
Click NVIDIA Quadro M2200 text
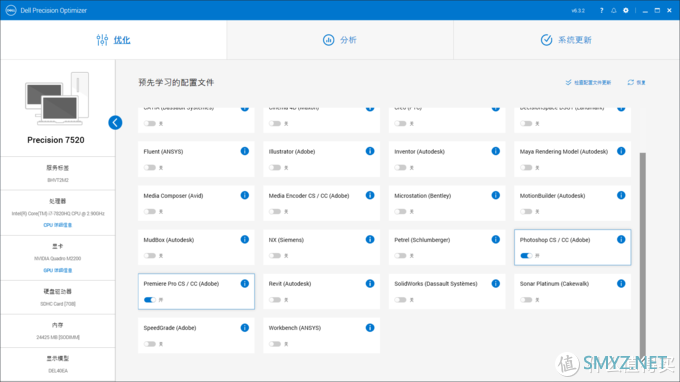[x=58, y=258]
